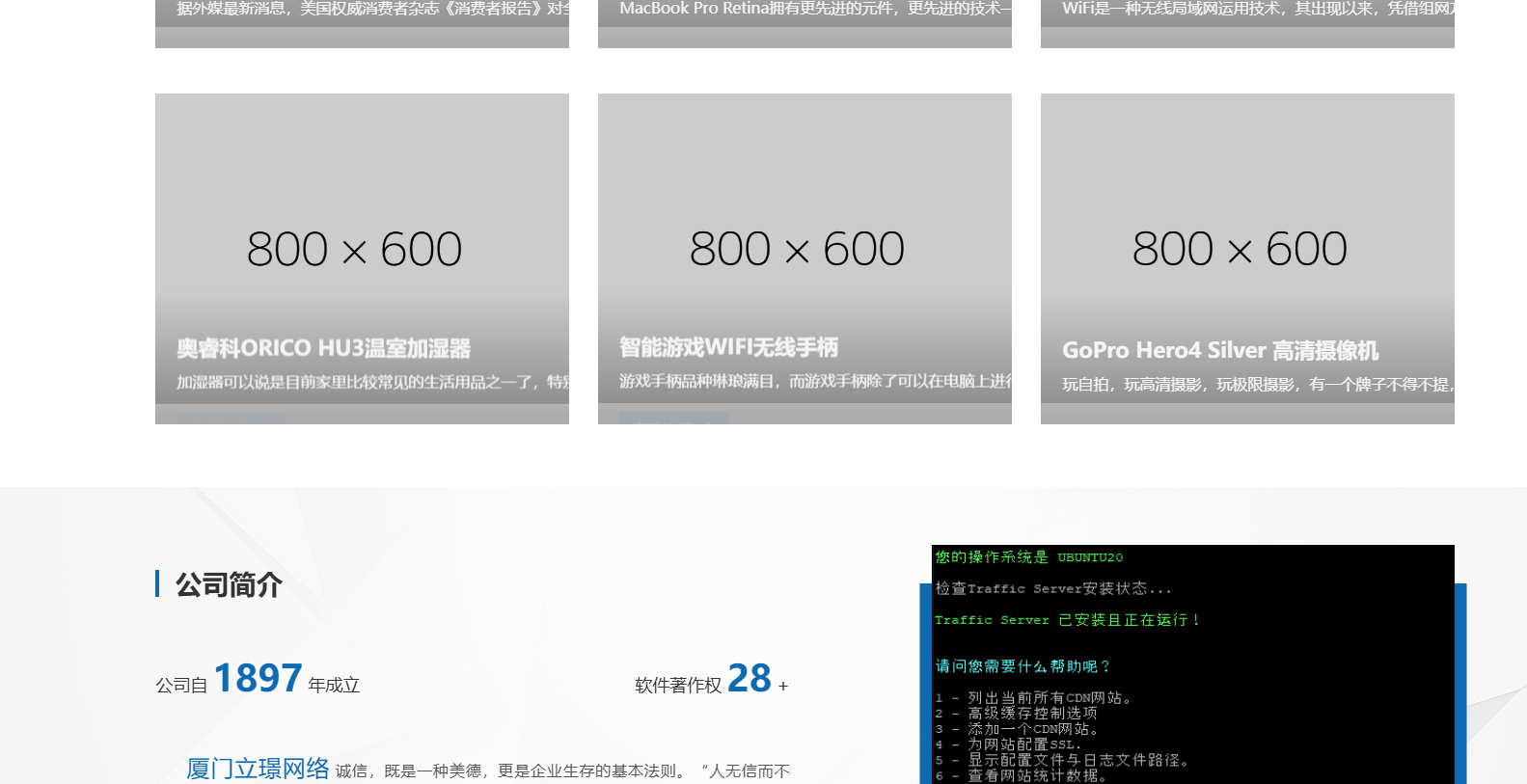Viewport: 1527px width, 784px height.
Task: Click the 为网站配置SSL line in terminal
Action: (x=1008, y=744)
